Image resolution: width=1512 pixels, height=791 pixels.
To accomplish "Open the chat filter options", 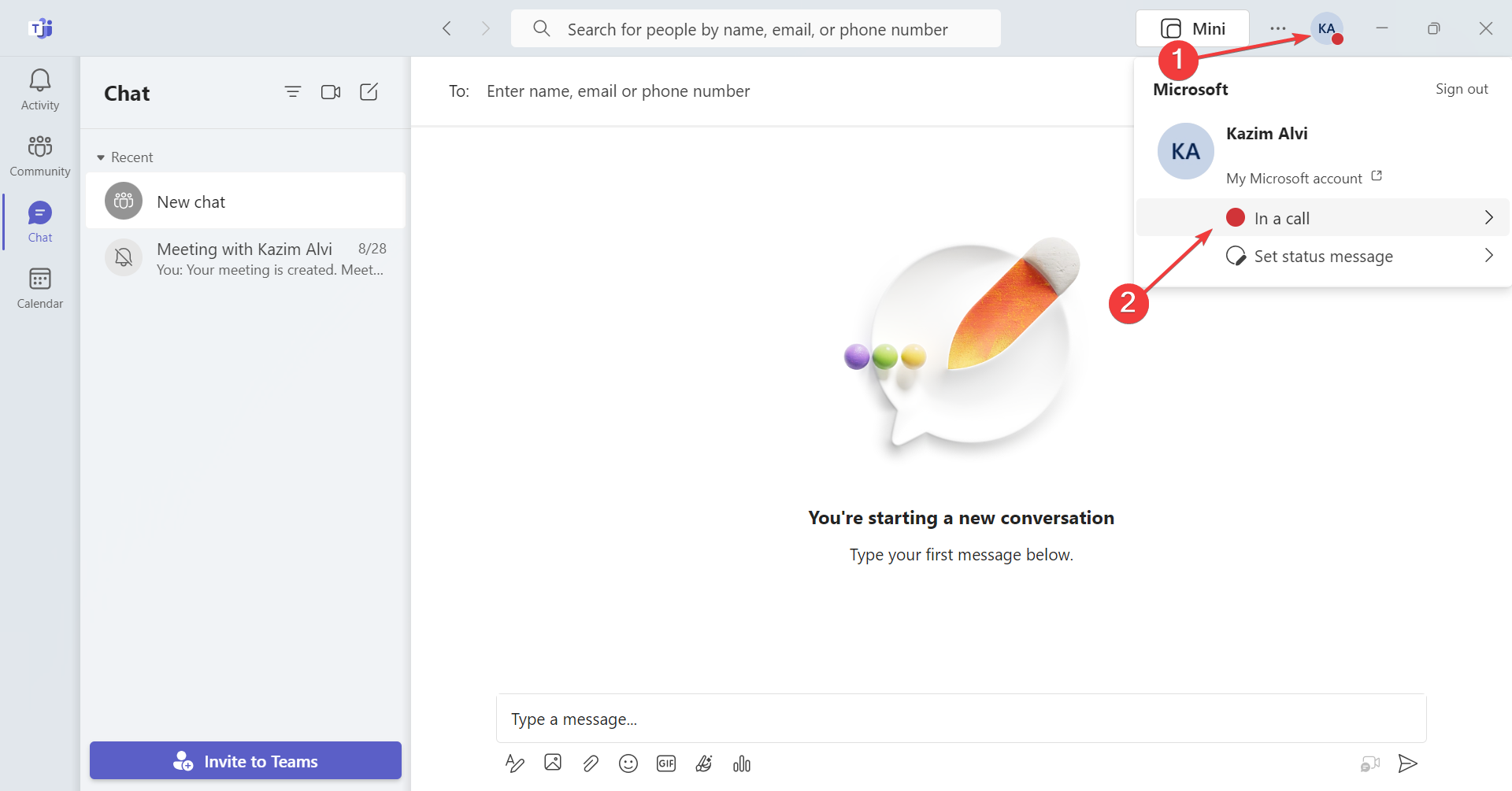I will [292, 92].
